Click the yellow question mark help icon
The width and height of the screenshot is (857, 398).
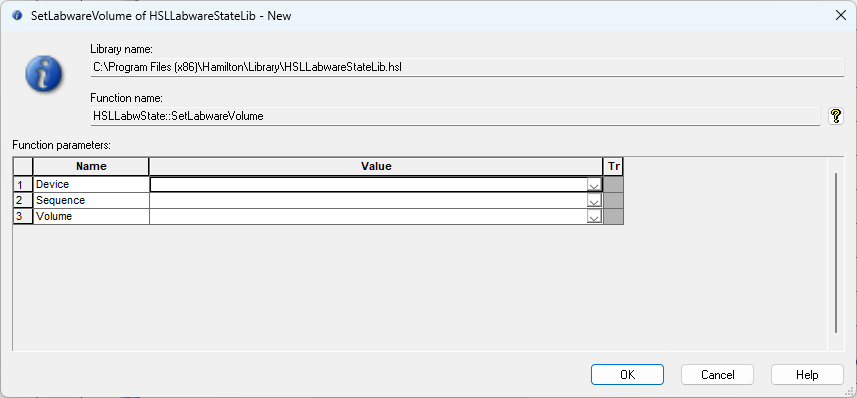[x=836, y=116]
